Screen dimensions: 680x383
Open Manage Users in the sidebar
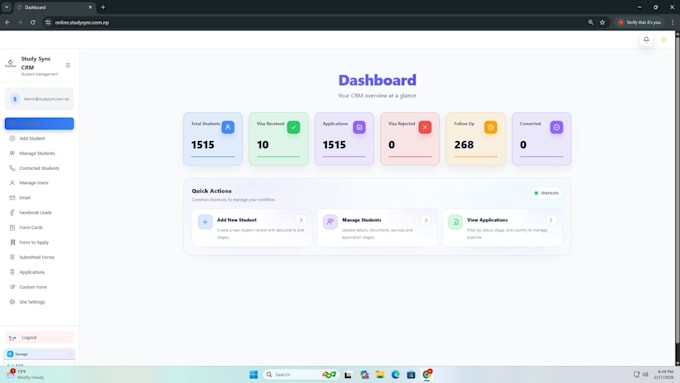[39, 183]
